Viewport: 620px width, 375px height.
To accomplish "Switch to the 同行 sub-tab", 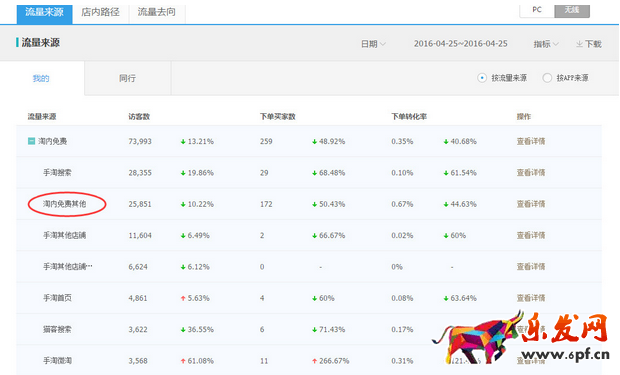I will [127, 78].
